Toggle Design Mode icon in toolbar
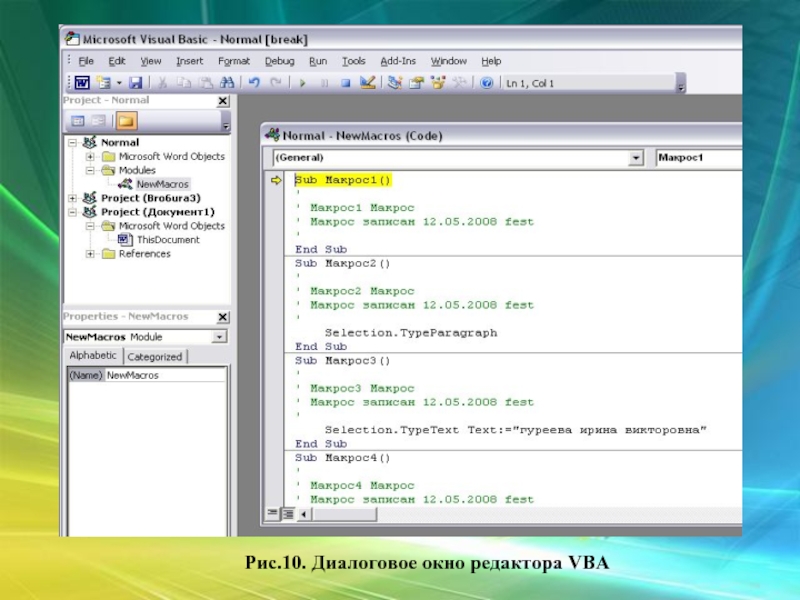The image size is (800, 600). pos(367,83)
